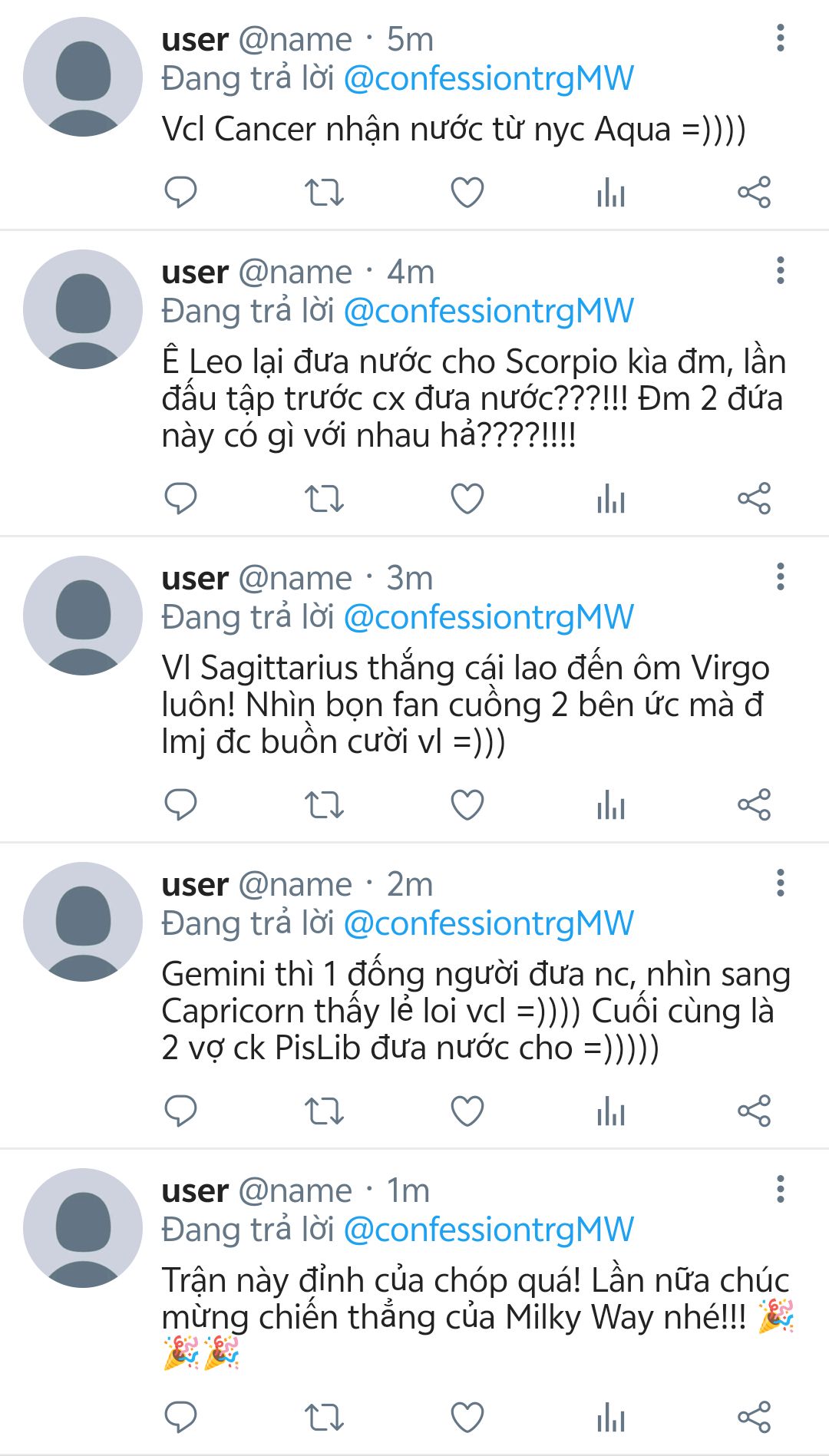Viewport: 829px width, 1456px height.
Task: Open profile avatar of the 1m tweet
Action: [83, 1228]
